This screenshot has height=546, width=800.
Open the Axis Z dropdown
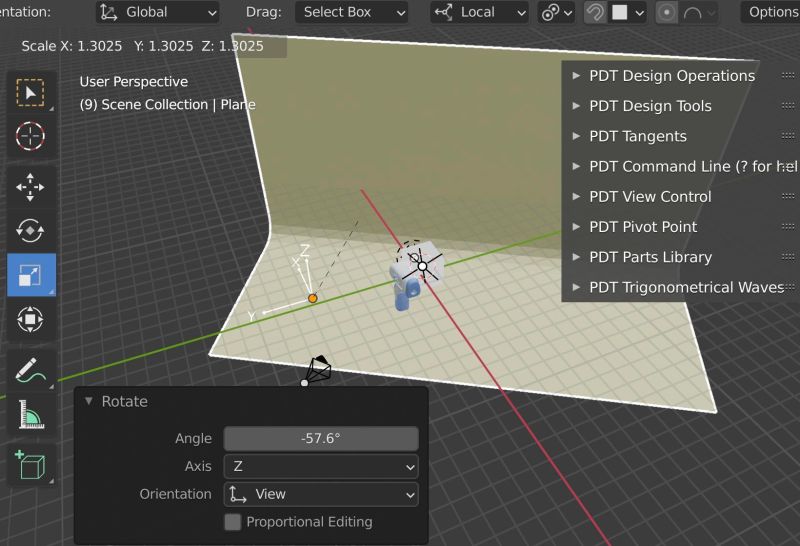(321, 466)
